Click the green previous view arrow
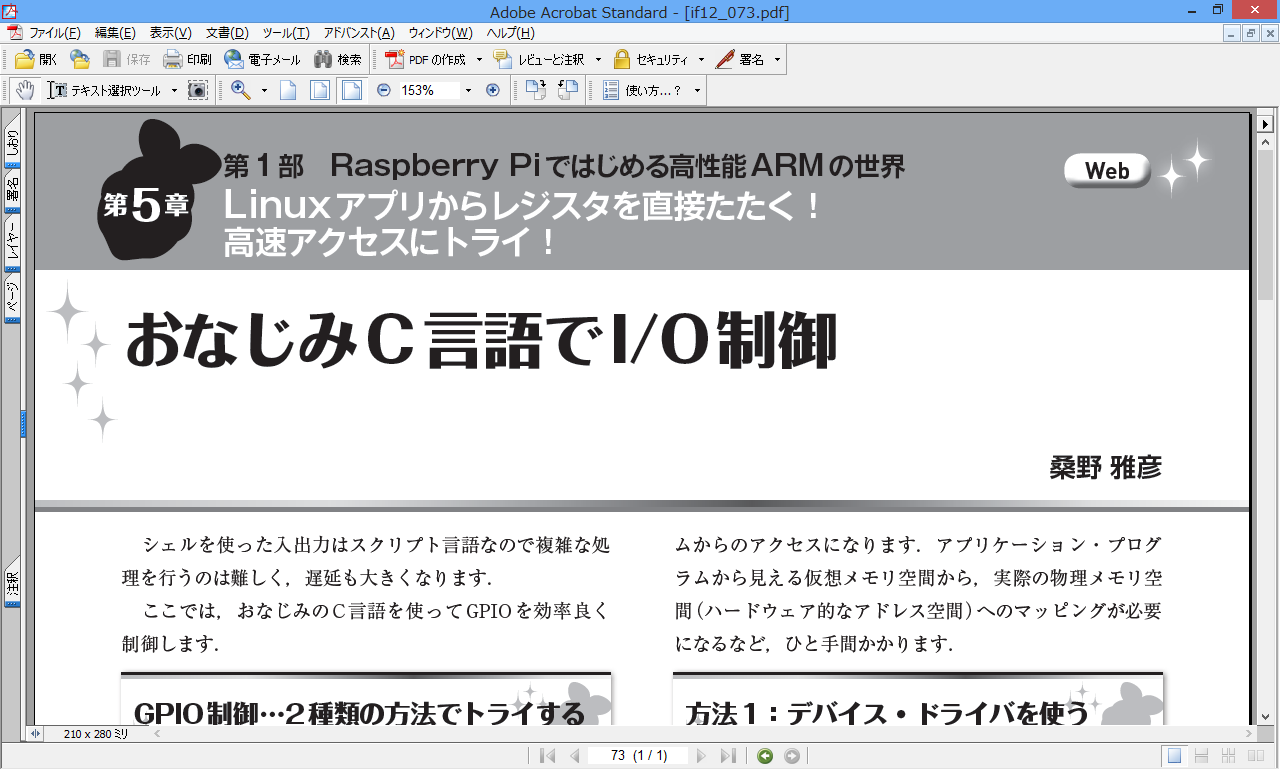This screenshot has width=1280, height=770. [765, 756]
